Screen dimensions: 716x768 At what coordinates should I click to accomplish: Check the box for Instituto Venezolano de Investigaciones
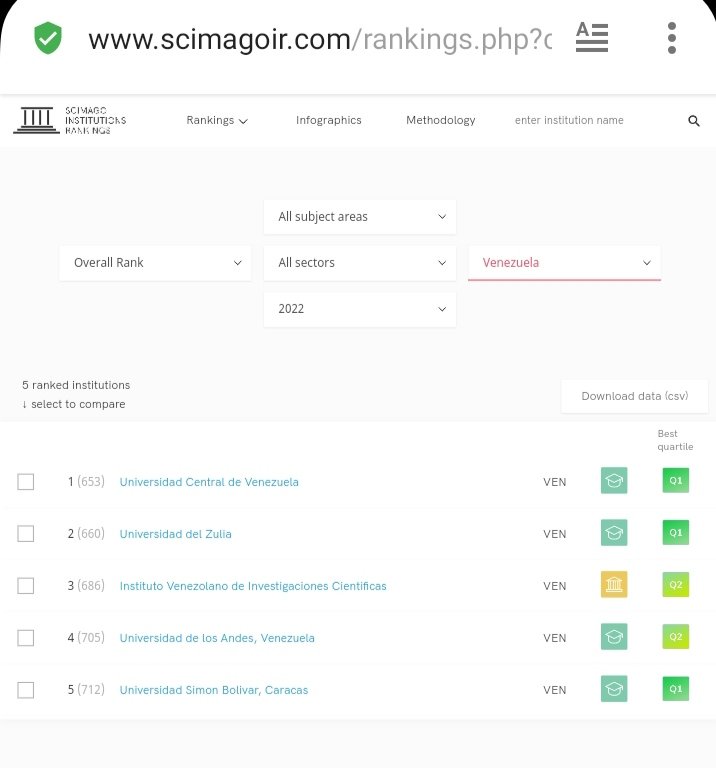point(25,585)
